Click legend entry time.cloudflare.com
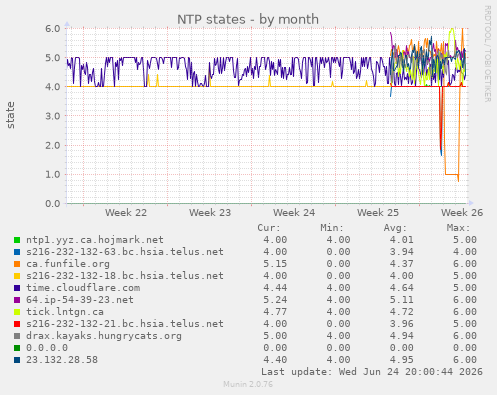Image resolution: width=497 pixels, height=395 pixels. (x=83, y=288)
